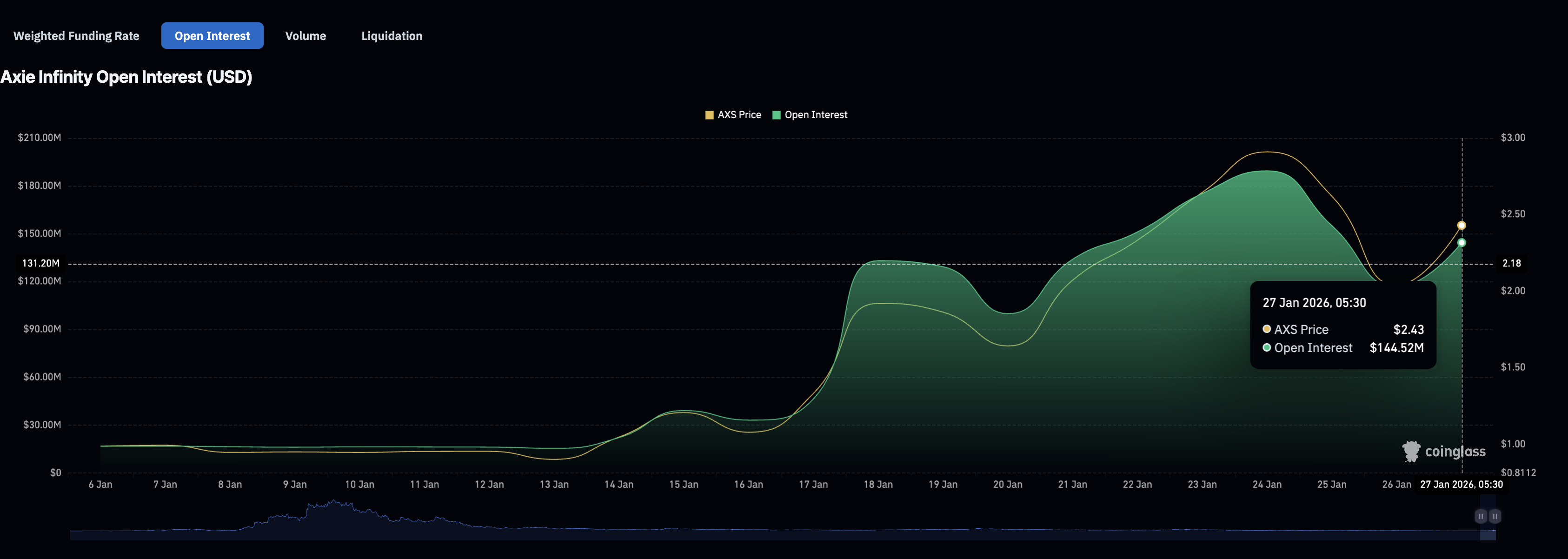Open the Liquidation tab
Screen dimensions: 1568x559
(392, 36)
